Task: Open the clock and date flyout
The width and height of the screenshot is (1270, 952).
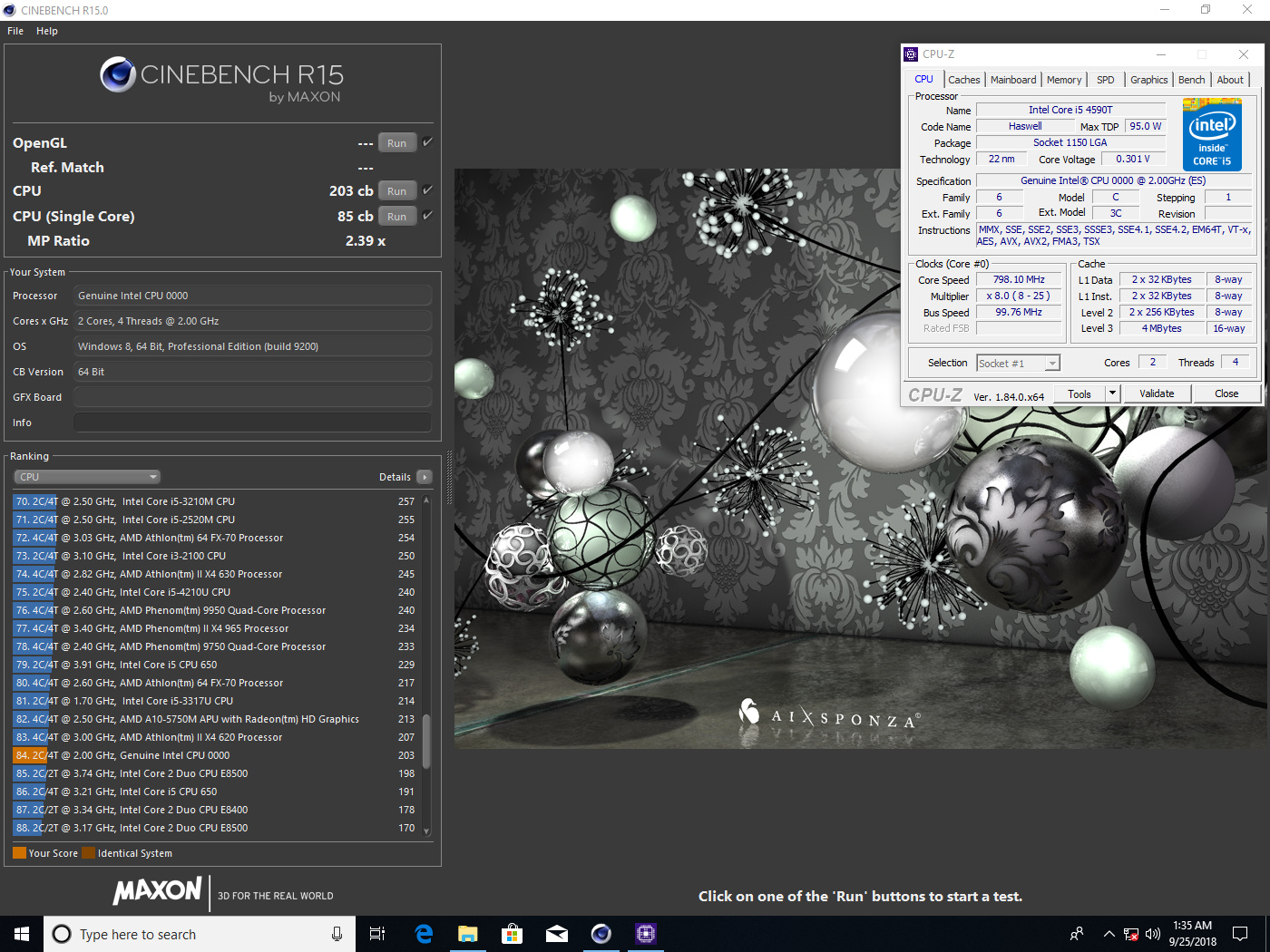Action: click(x=1192, y=934)
